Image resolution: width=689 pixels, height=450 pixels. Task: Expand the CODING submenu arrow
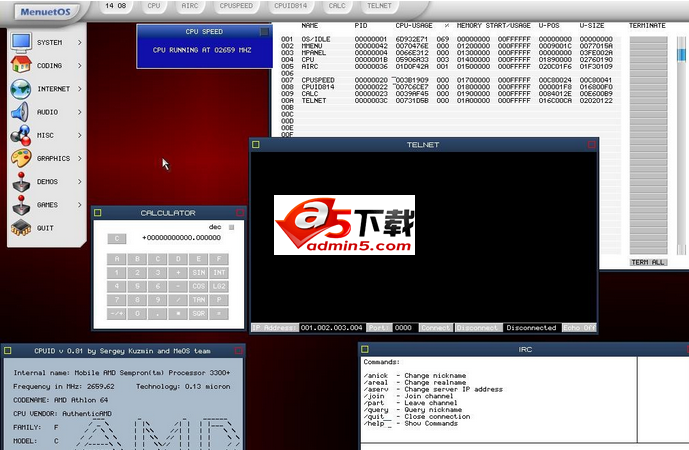click(x=80, y=65)
